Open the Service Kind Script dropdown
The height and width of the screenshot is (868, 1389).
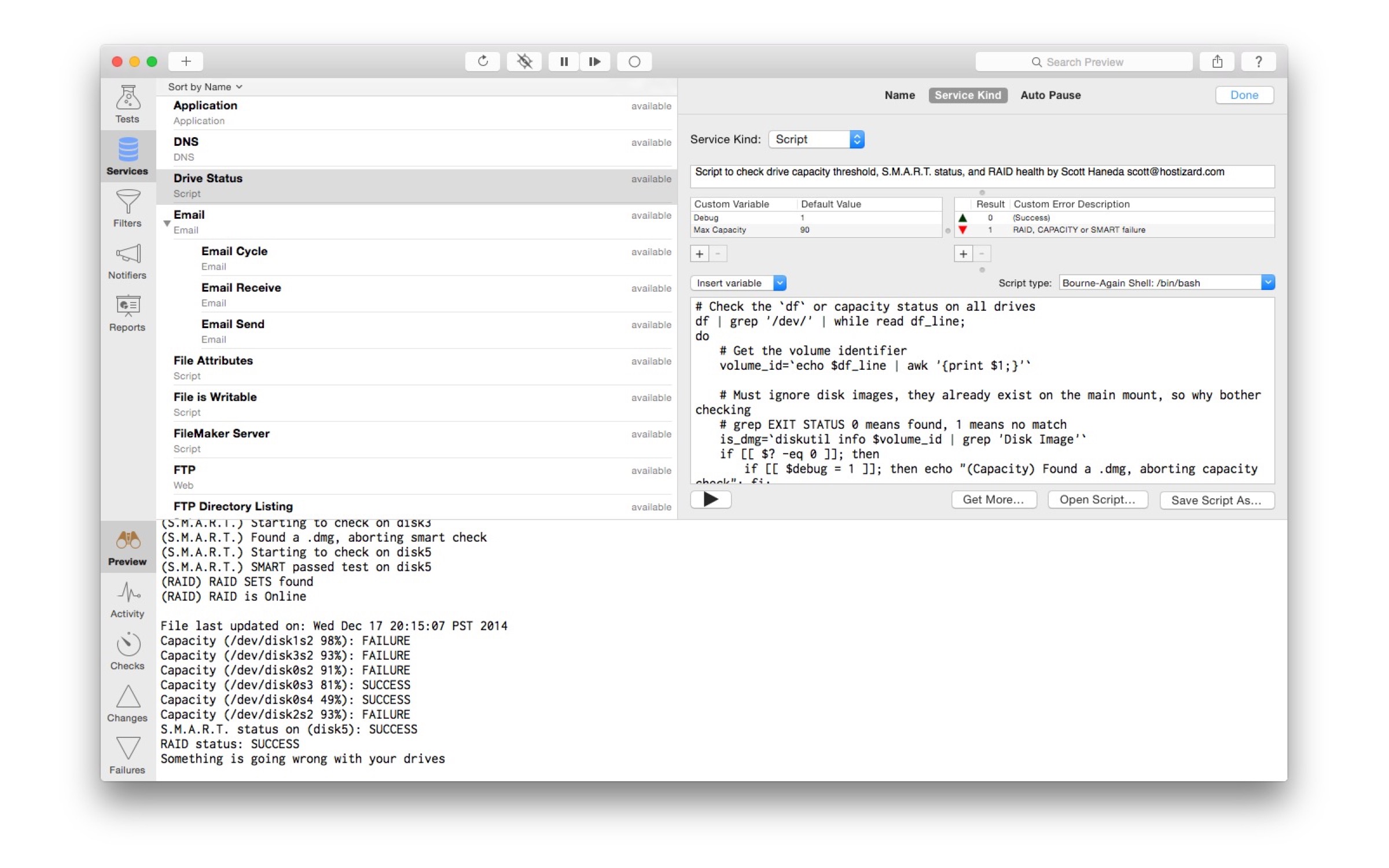tap(816, 139)
